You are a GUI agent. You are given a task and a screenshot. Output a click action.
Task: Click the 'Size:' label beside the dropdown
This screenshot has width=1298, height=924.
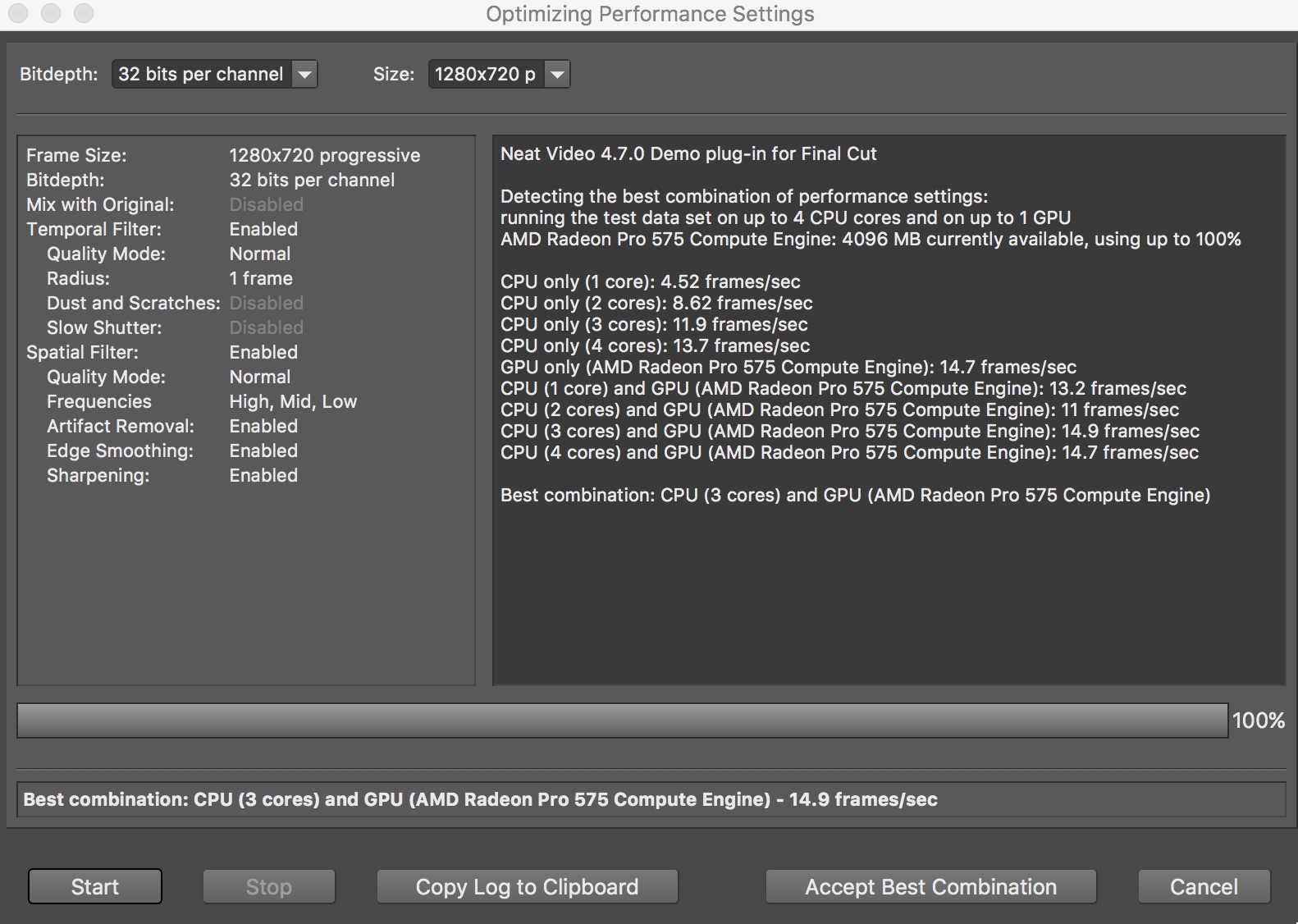tap(394, 74)
